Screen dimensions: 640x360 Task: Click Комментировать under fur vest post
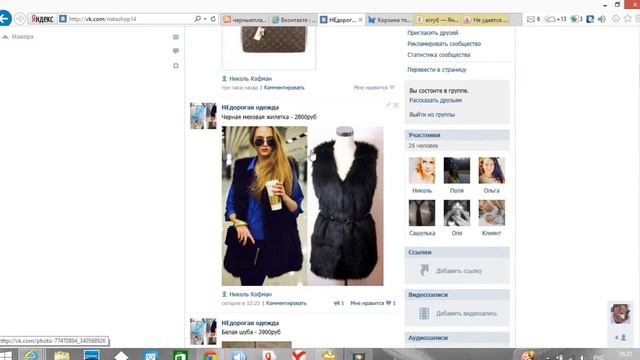pyautogui.click(x=286, y=303)
